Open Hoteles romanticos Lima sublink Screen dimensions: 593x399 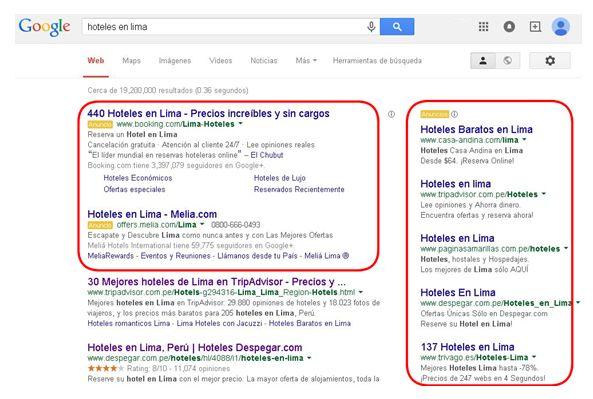tap(129, 323)
